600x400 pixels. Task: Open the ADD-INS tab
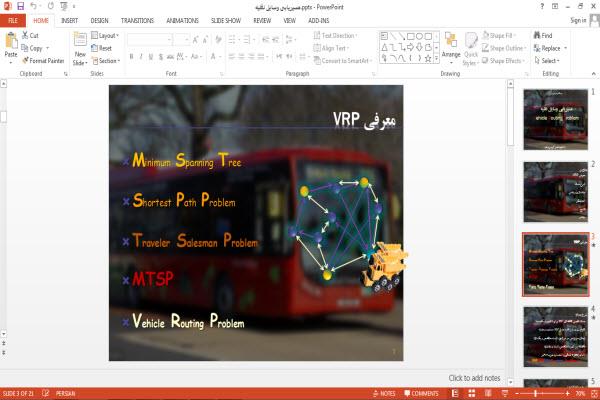pyautogui.click(x=318, y=21)
